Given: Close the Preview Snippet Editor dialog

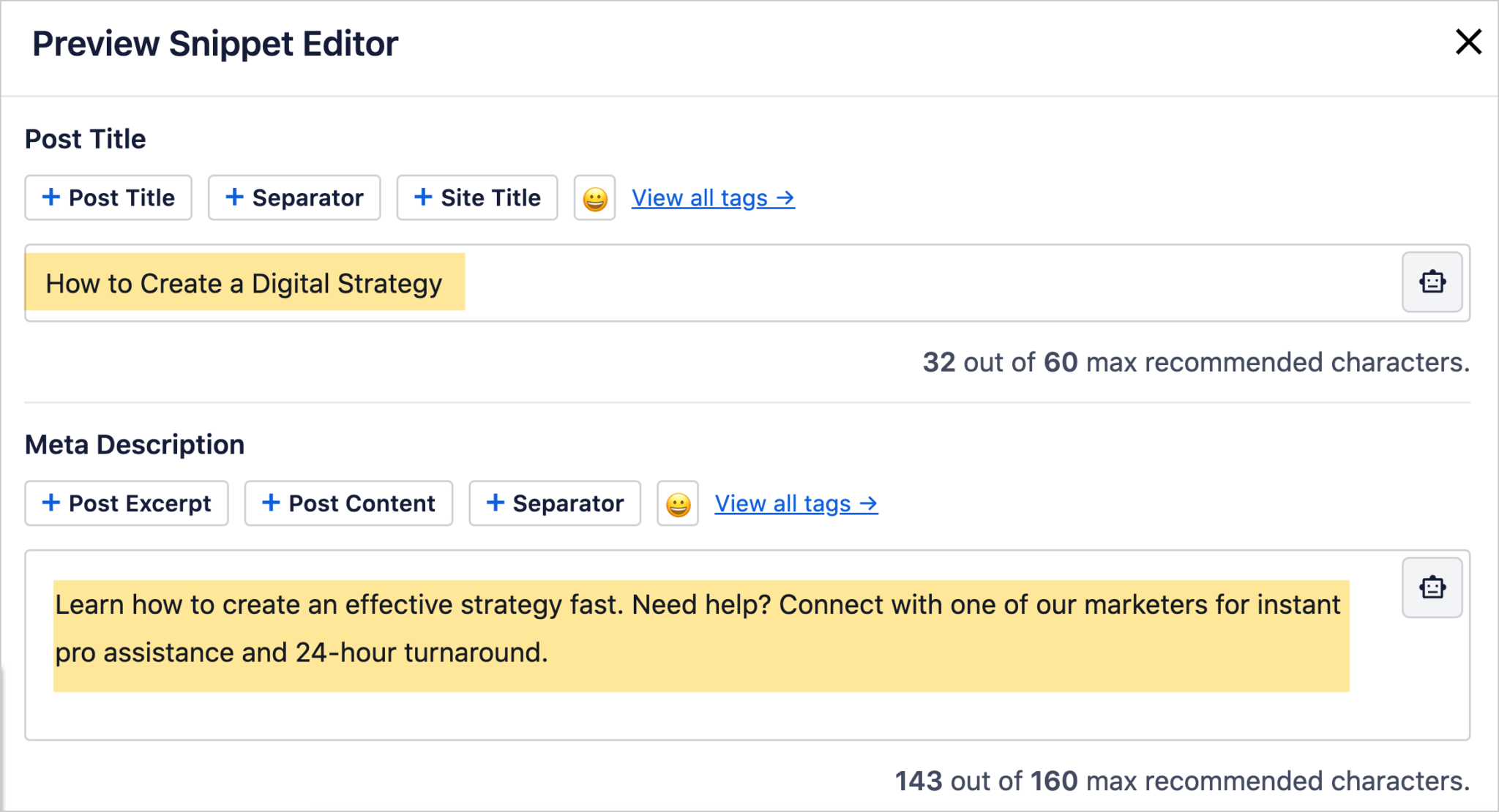Looking at the screenshot, I should coord(1468,42).
